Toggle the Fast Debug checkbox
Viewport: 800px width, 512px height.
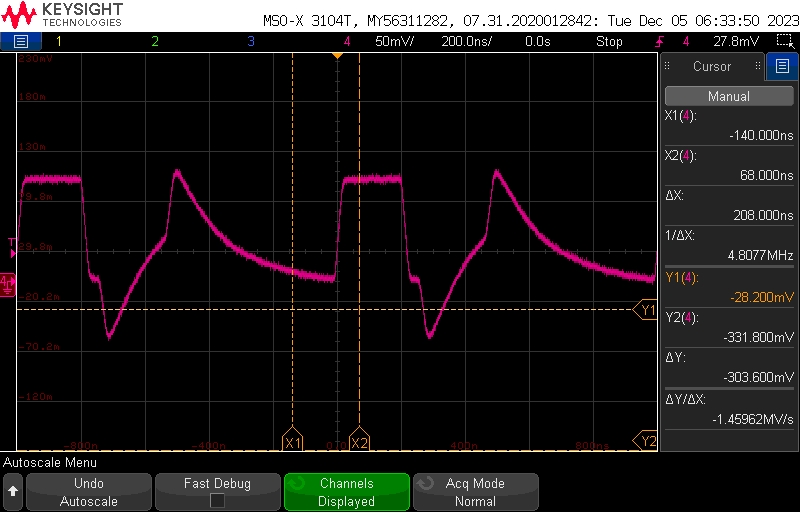pos(217,501)
